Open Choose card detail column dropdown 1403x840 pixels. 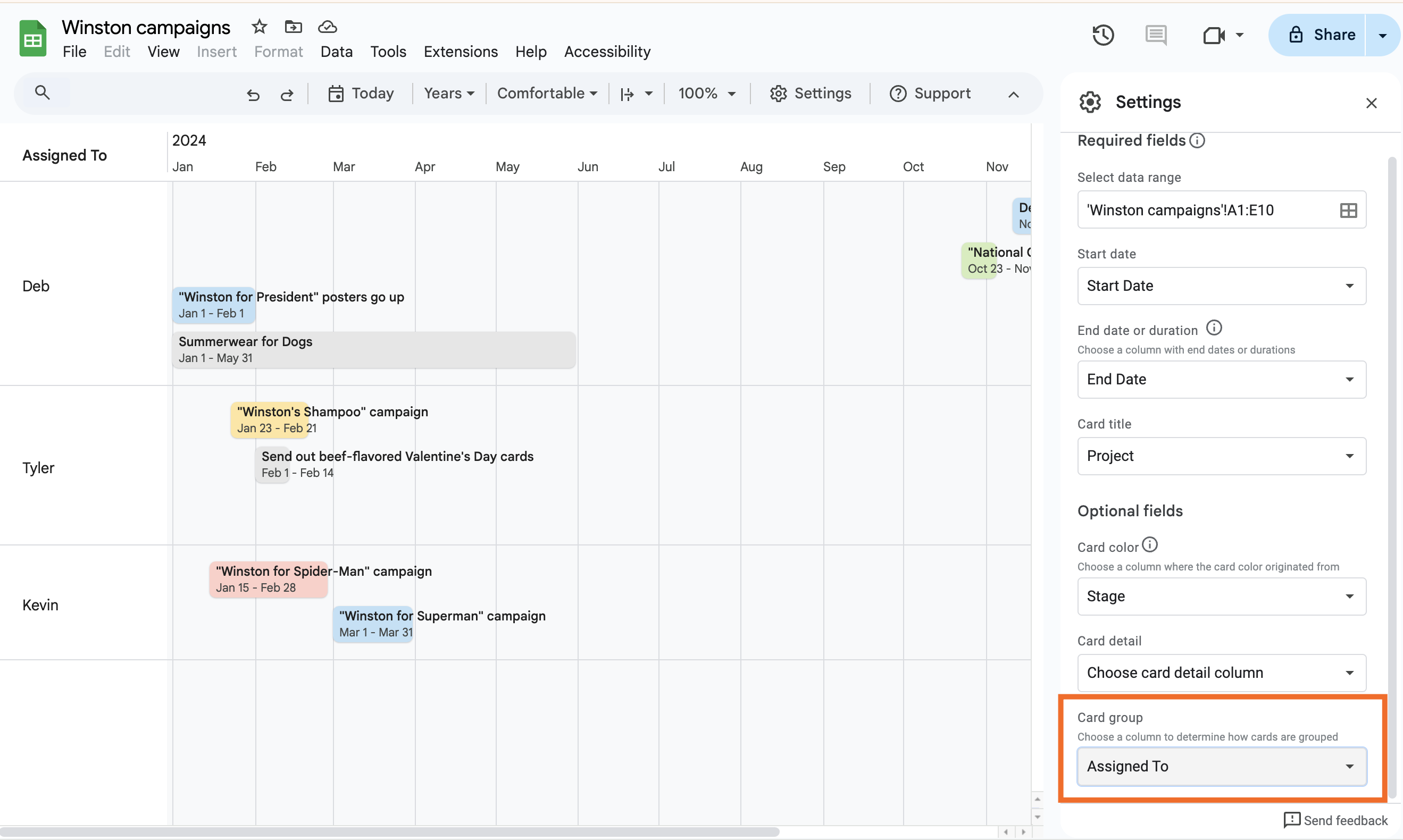1221,673
